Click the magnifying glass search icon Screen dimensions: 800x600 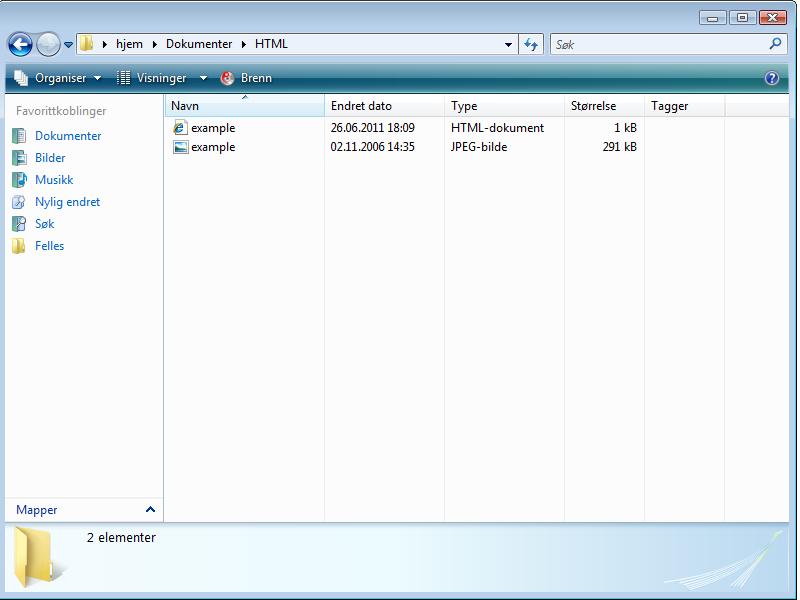(775, 44)
